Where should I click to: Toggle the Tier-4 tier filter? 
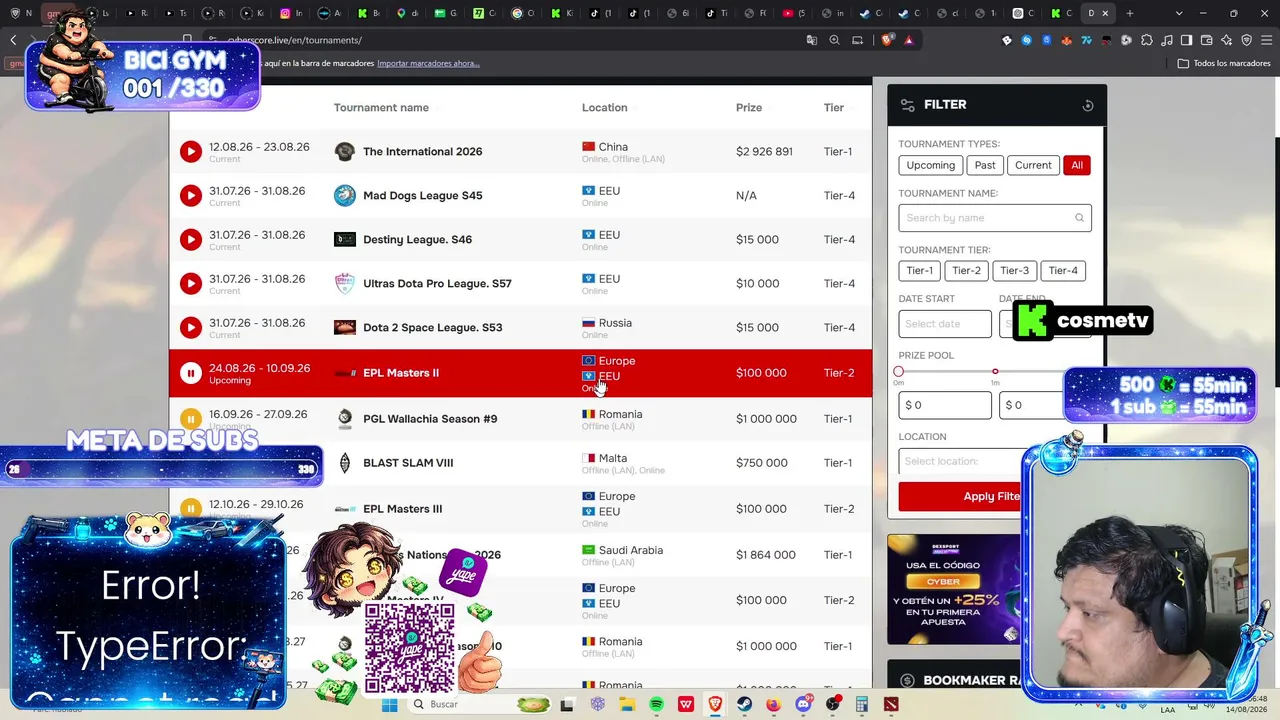1063,271
